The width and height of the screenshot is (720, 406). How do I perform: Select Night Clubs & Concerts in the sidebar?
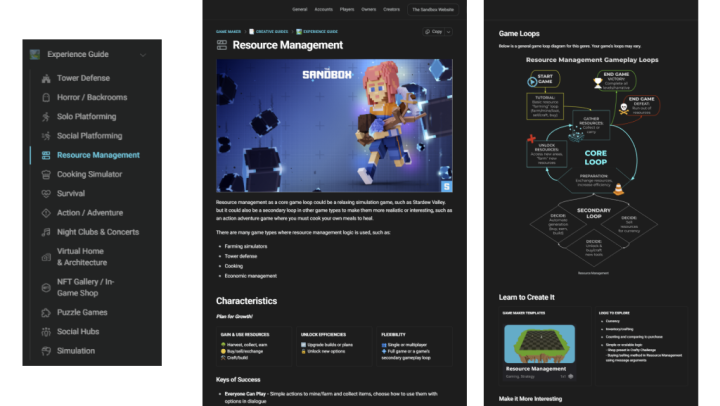98,232
